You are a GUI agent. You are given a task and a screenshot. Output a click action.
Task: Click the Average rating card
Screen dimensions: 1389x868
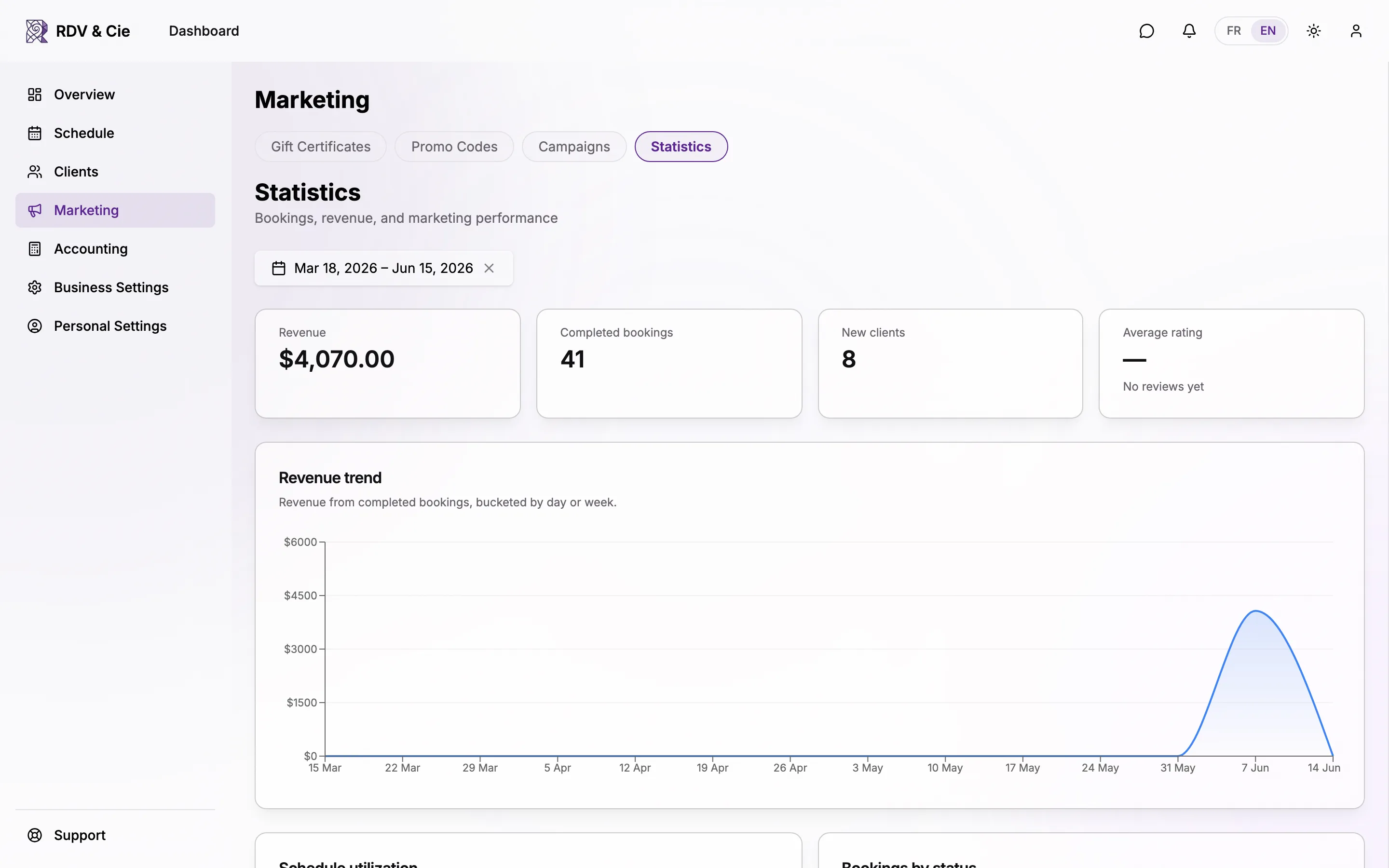coord(1231,364)
